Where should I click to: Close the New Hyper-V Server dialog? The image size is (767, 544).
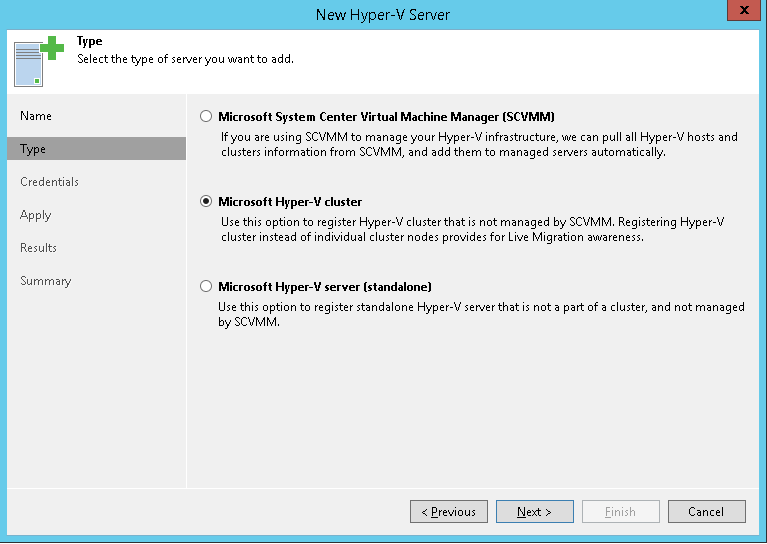(x=744, y=10)
